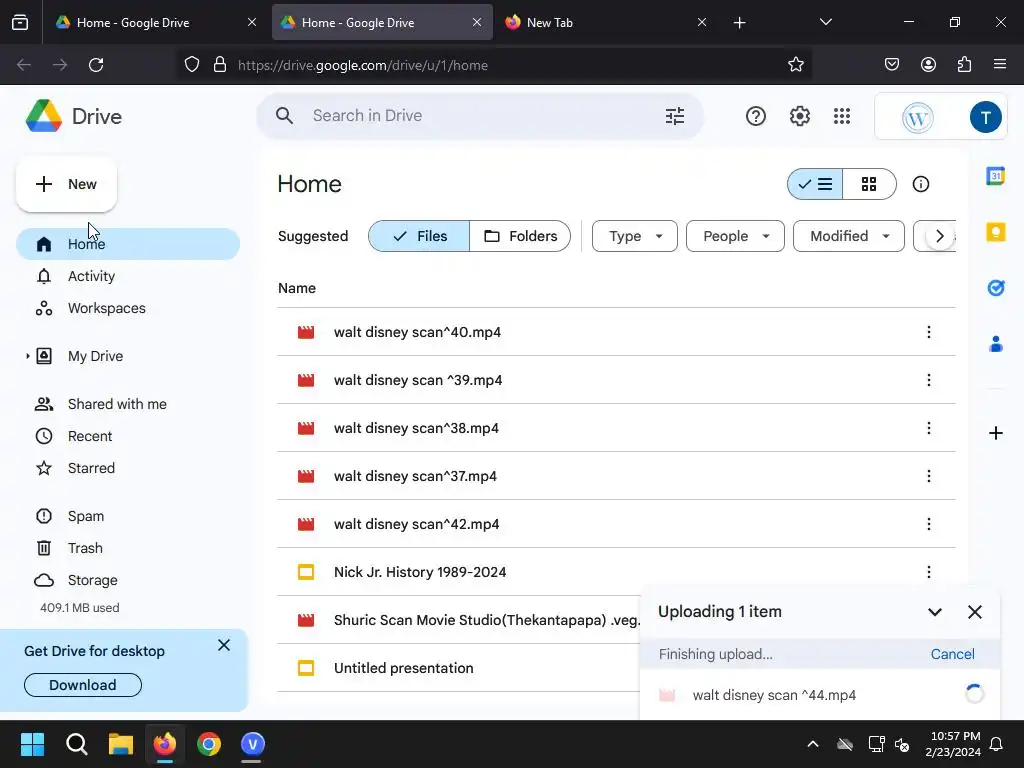Open the search filter options icon
Viewport: 1024px width, 768px height.
[675, 116]
